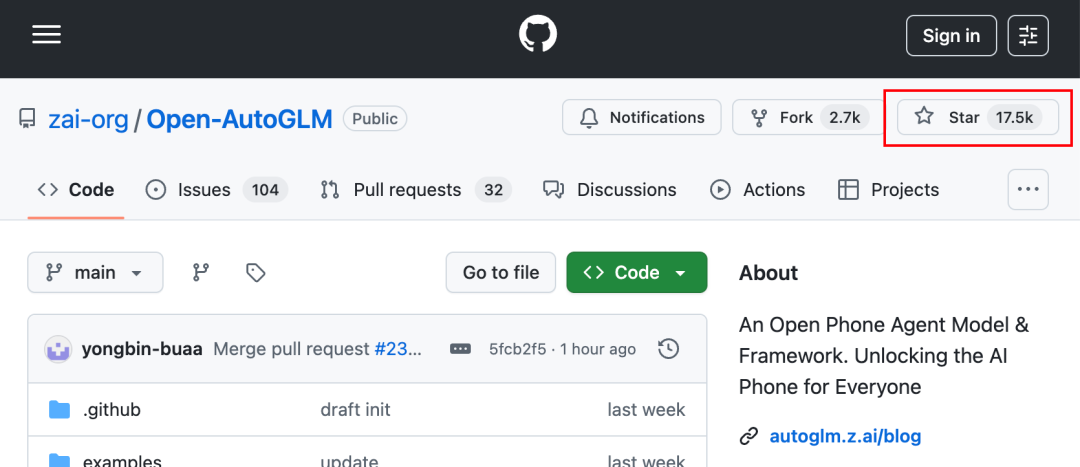Open the draft init commit message

(x=355, y=410)
